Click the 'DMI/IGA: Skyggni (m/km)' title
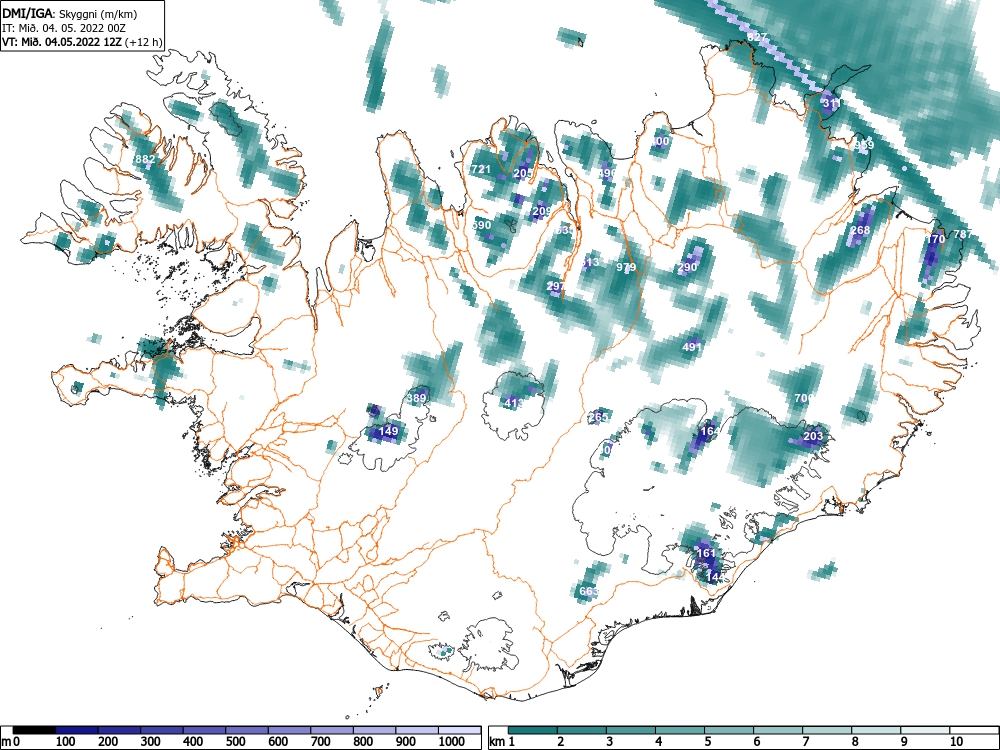The height and width of the screenshot is (750, 1000). [x=70, y=13]
